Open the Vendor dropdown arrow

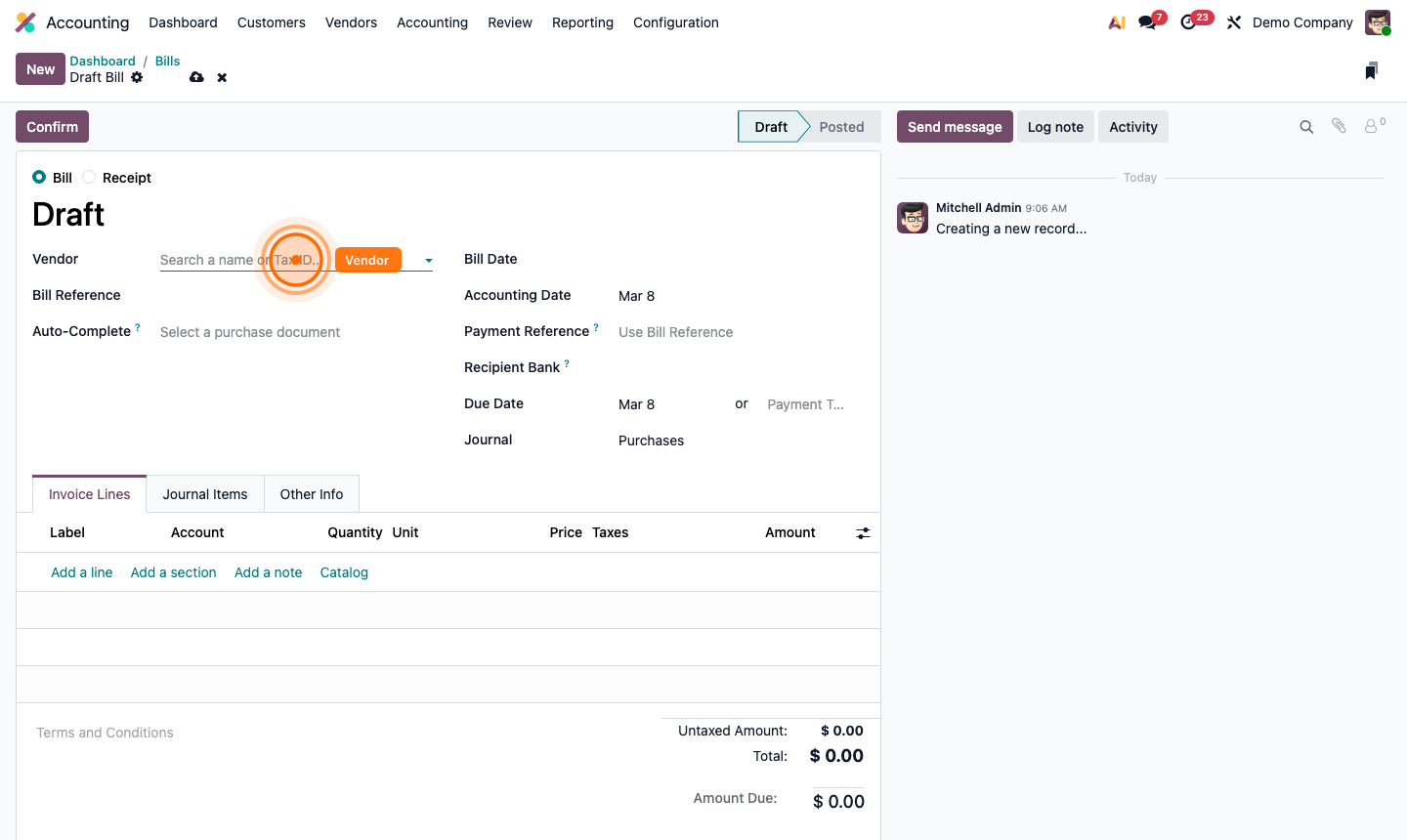coord(428,260)
